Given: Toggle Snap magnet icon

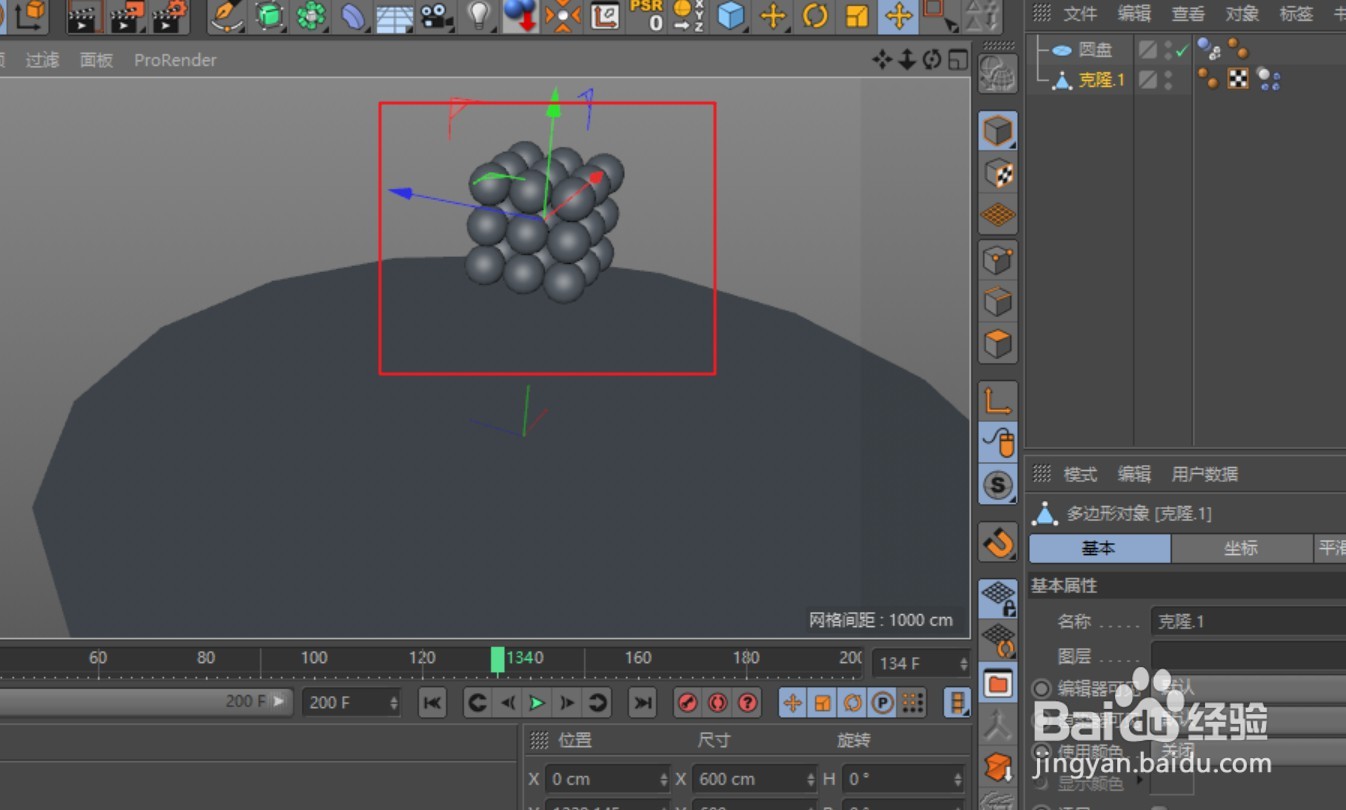Looking at the screenshot, I should click(998, 542).
